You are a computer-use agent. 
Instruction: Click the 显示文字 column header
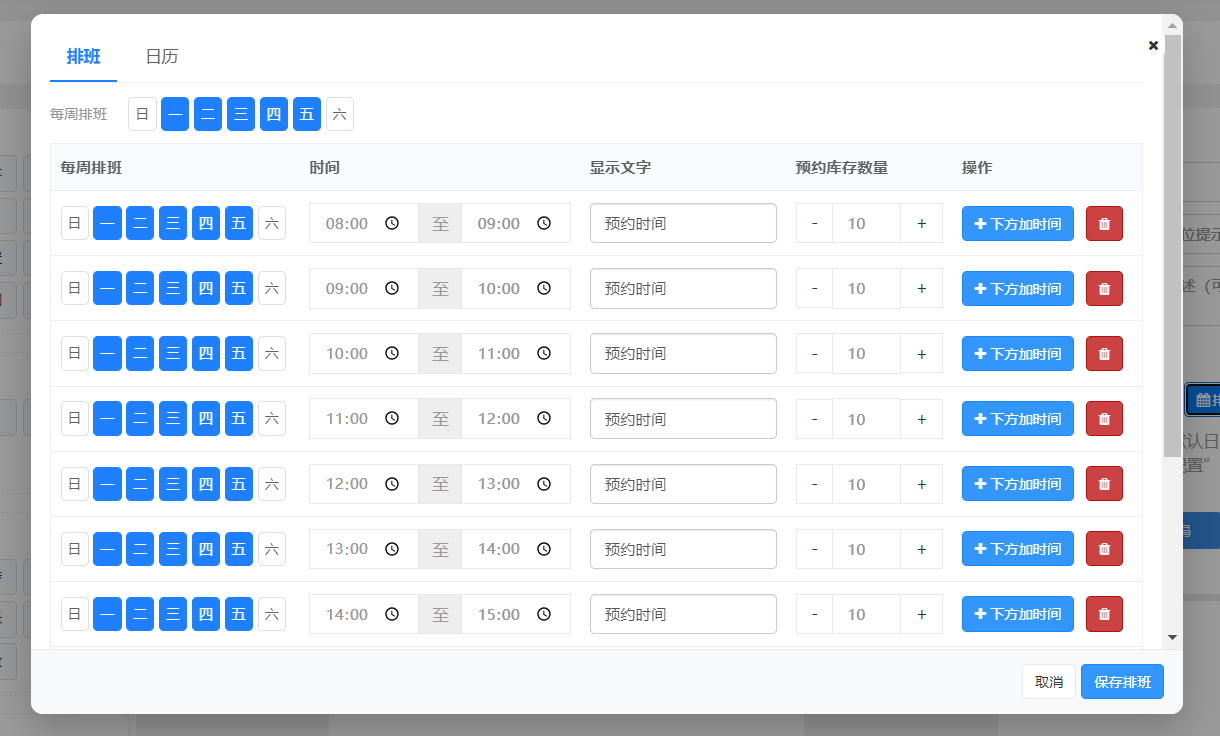(620, 167)
